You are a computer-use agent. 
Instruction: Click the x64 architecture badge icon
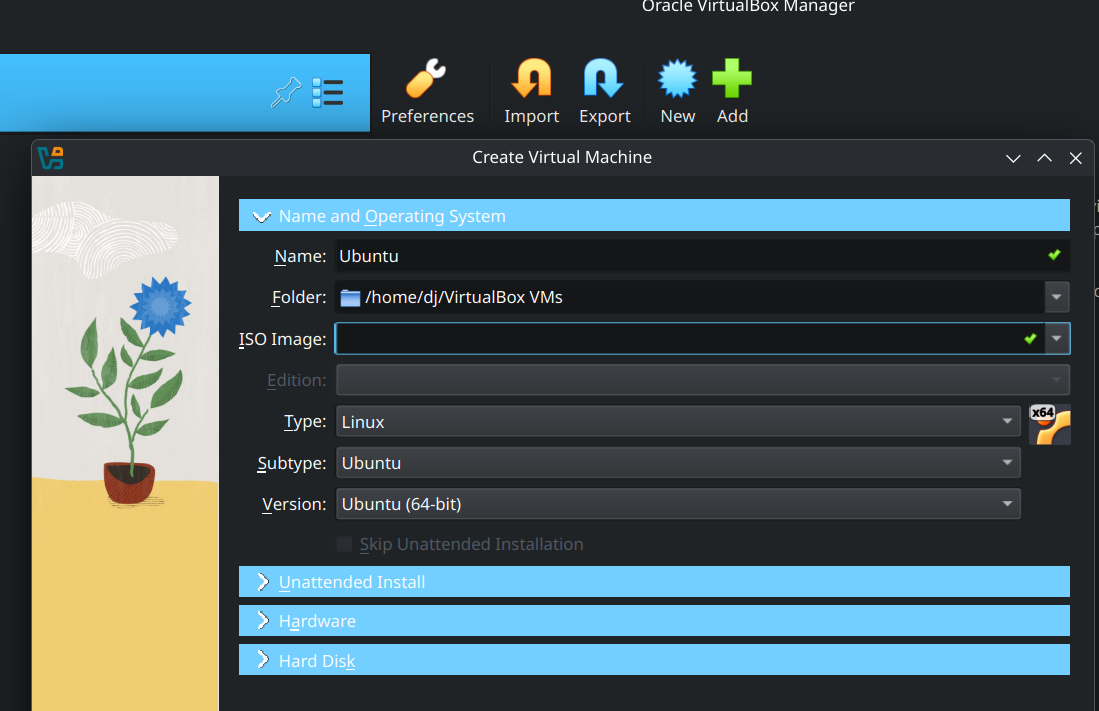pyautogui.click(x=1049, y=424)
